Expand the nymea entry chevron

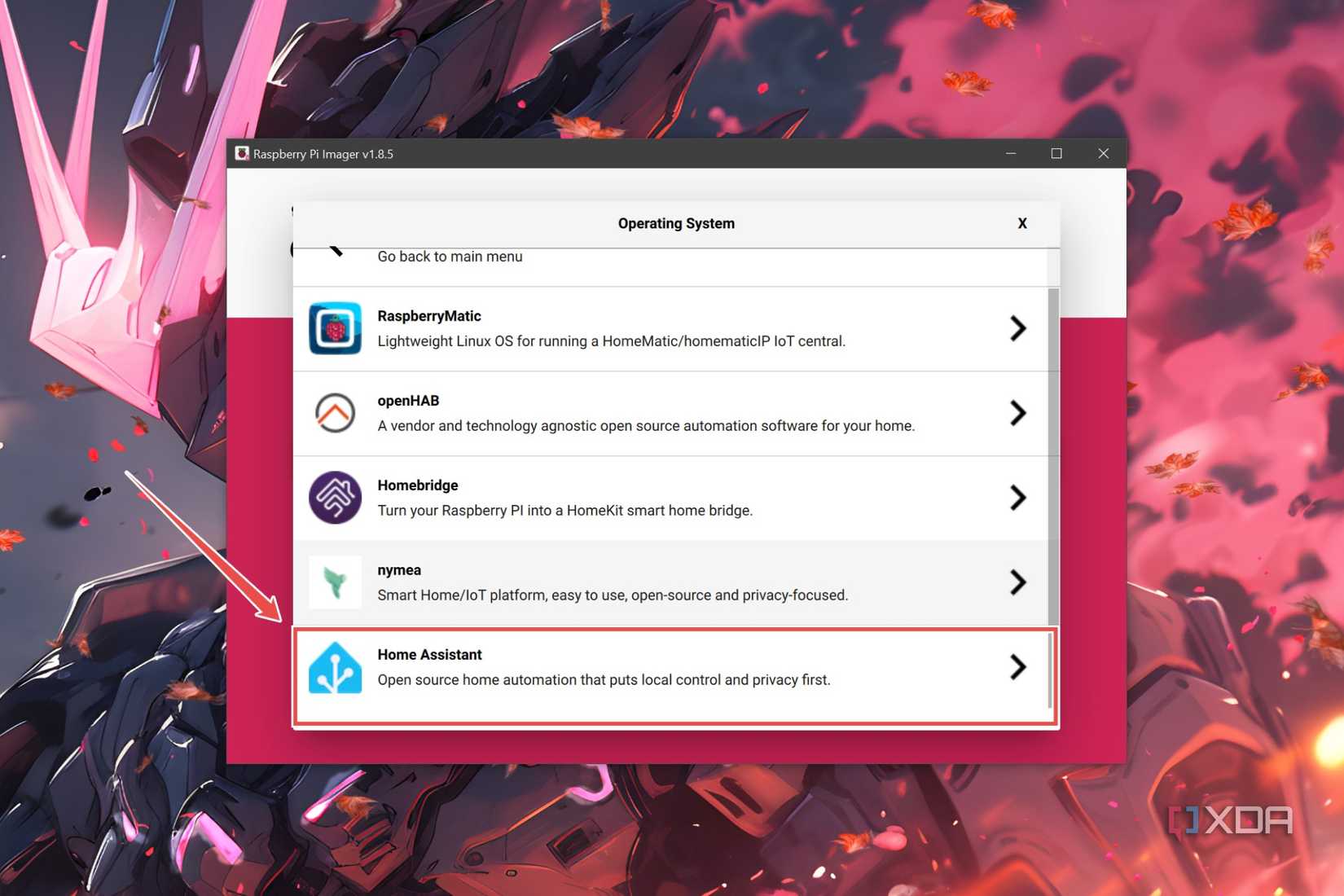click(x=1017, y=582)
